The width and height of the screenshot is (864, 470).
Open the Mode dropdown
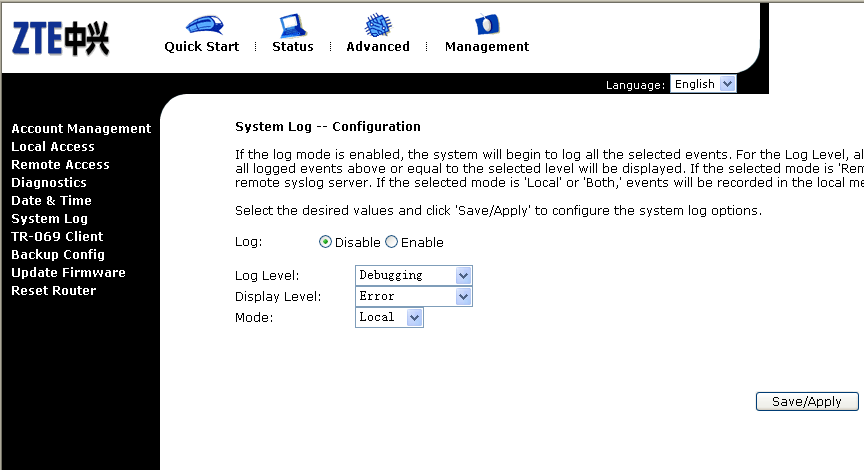tap(389, 317)
